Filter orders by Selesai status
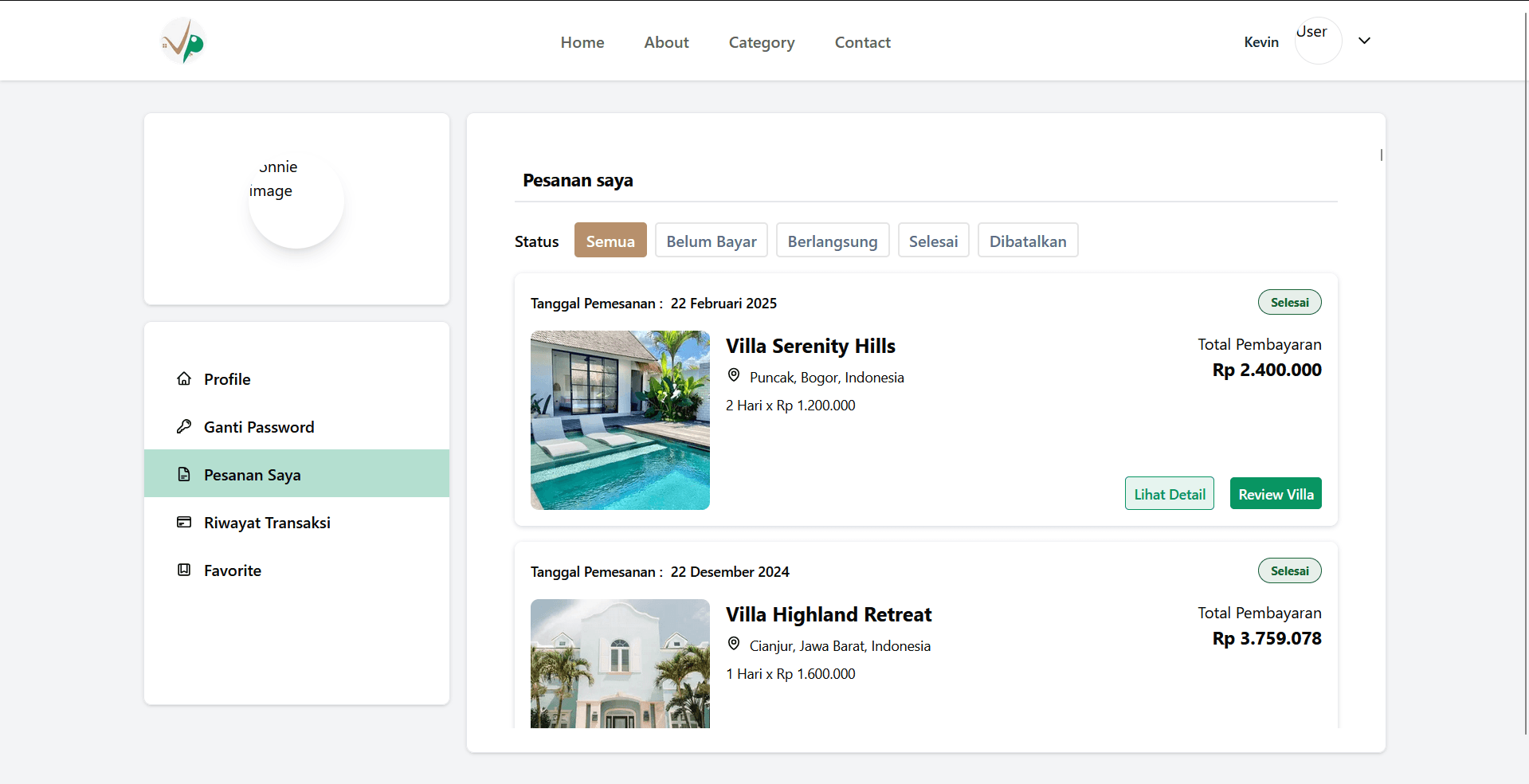The width and height of the screenshot is (1529, 784). [x=934, y=240]
